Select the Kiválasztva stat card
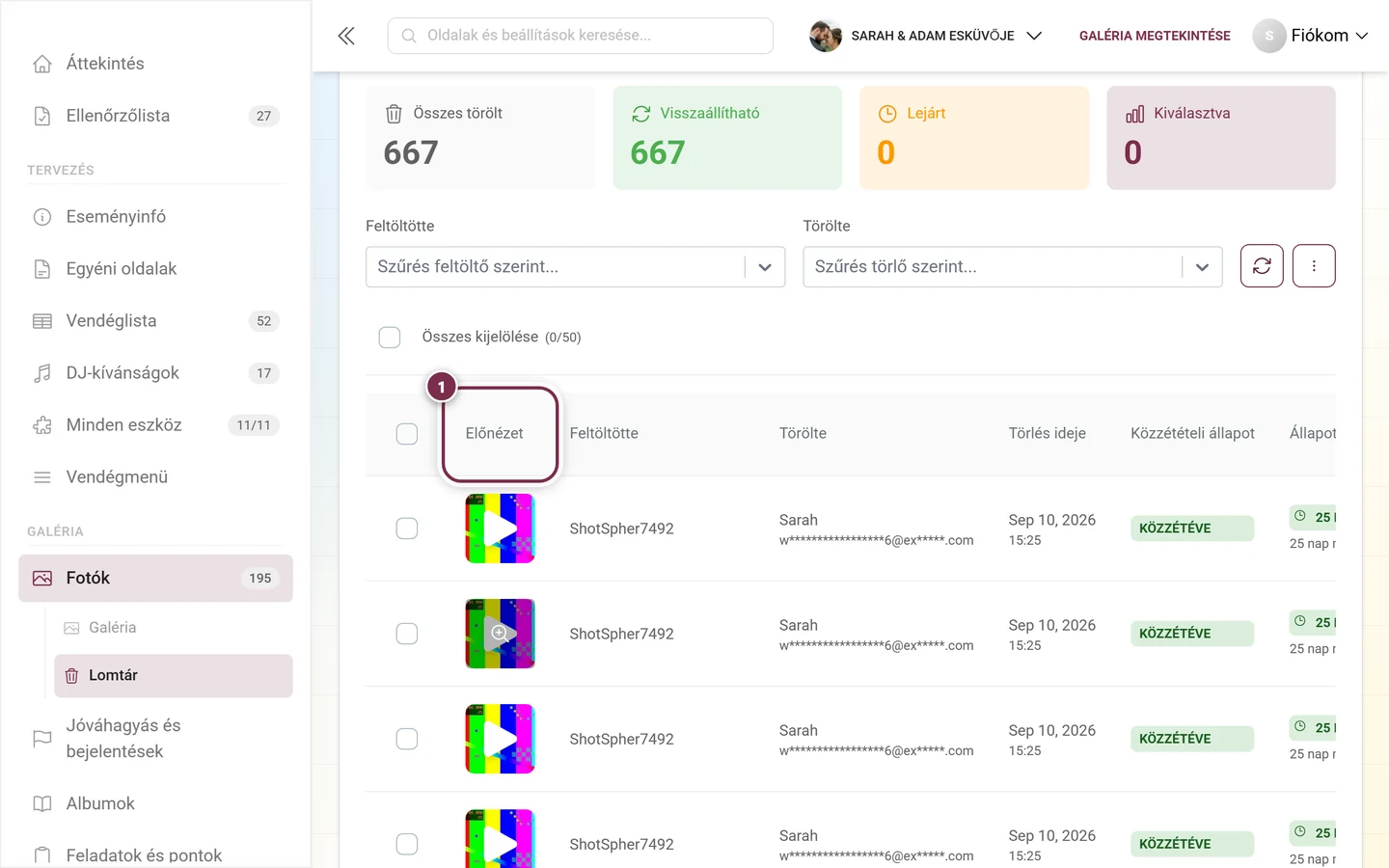This screenshot has height=868, width=1389. [x=1221, y=138]
